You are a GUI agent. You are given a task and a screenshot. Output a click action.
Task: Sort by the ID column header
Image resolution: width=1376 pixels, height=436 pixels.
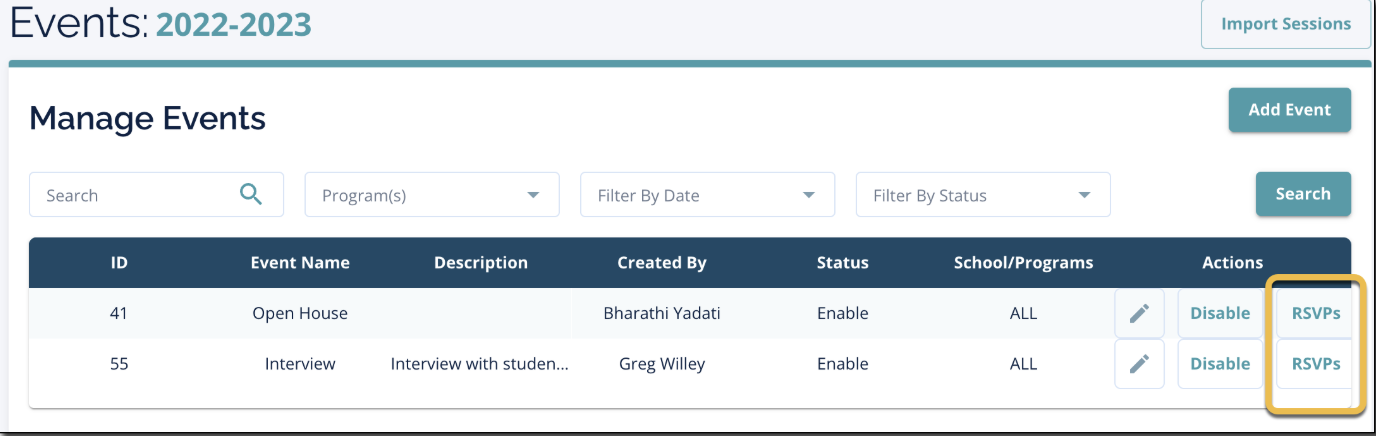click(119, 263)
